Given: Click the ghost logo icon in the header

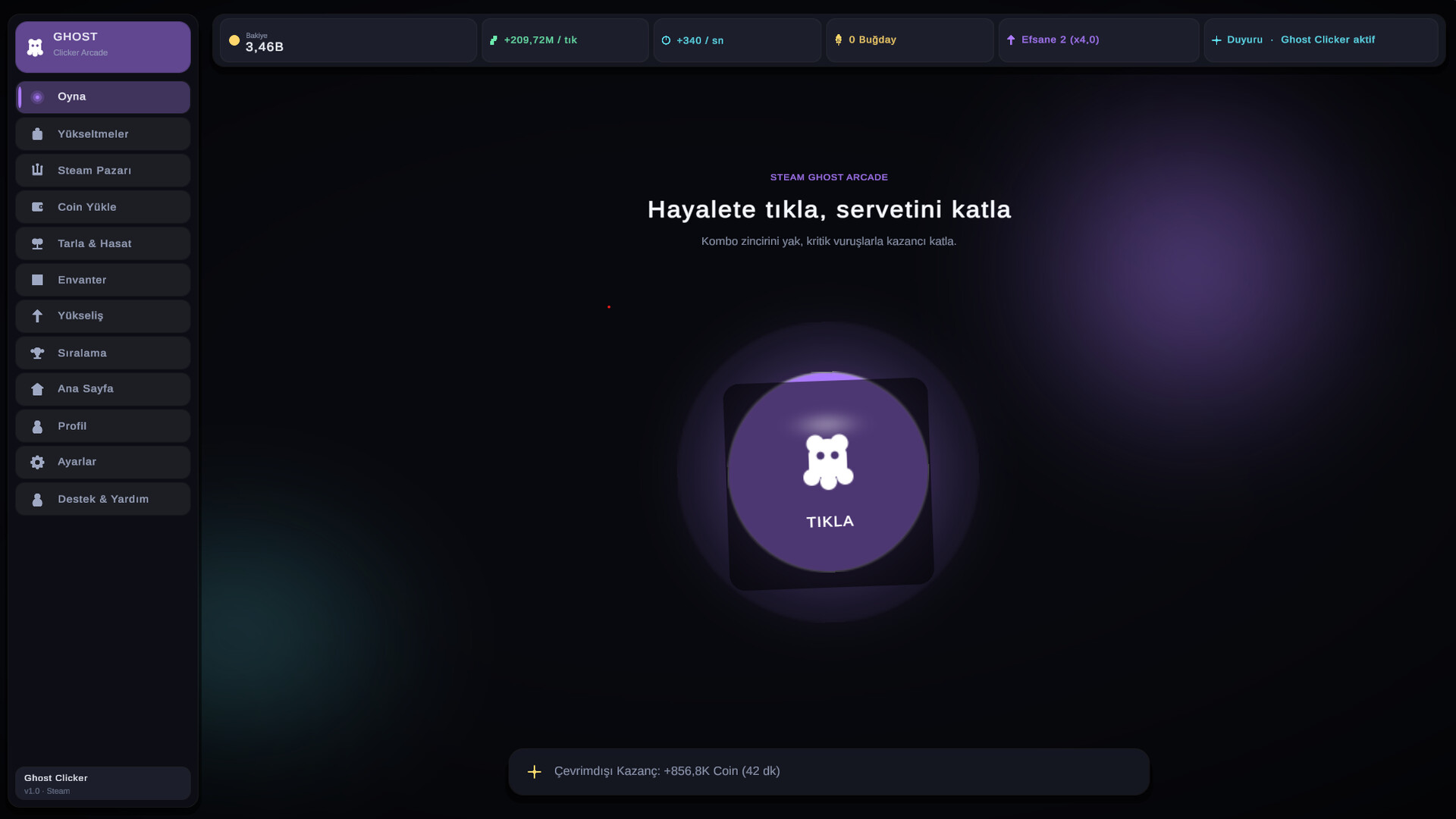Looking at the screenshot, I should [35, 47].
